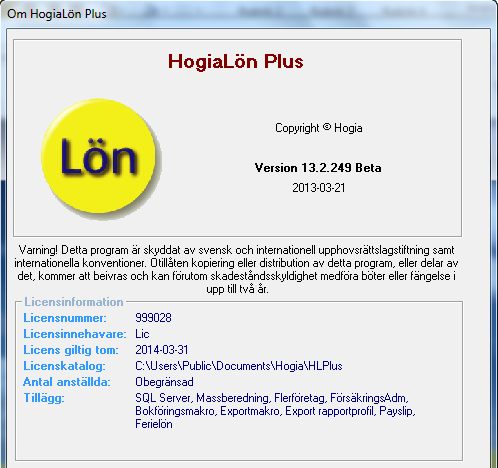Click the 'Licenskatalog:' label
This screenshot has height=468, width=498.
[64, 366]
